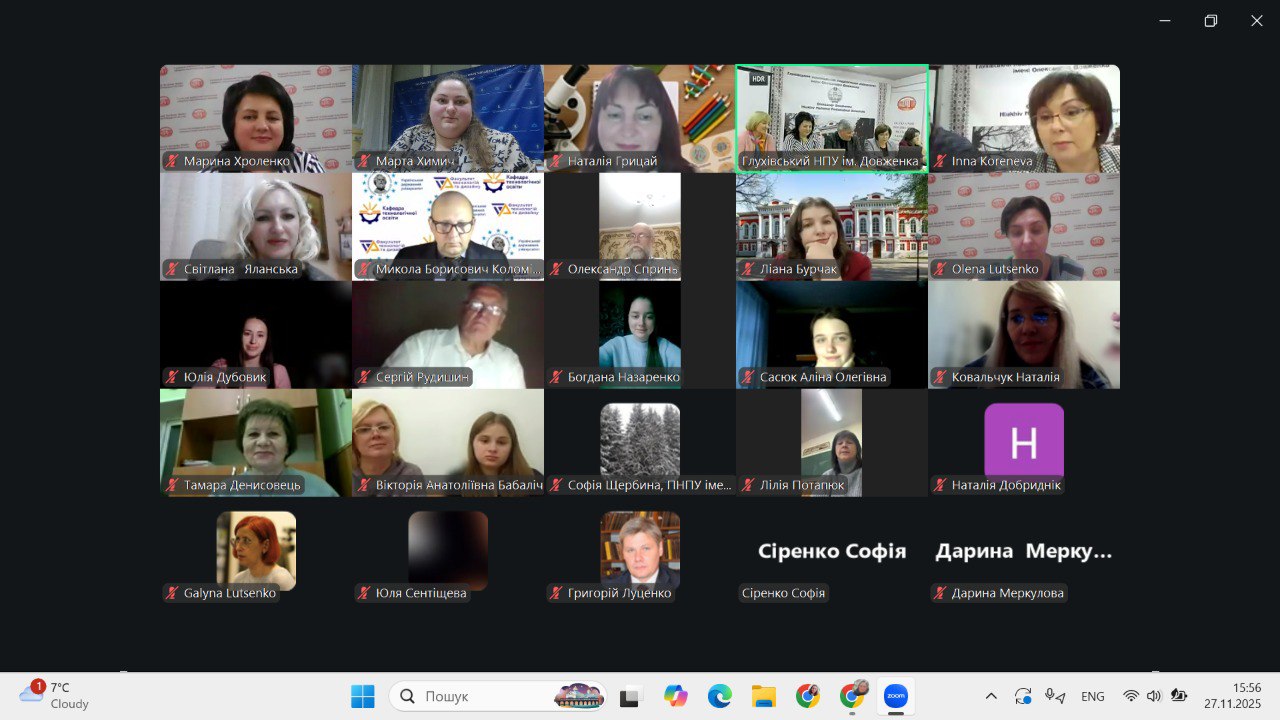Open Microsoft Edge from the taskbar
Screen dimensions: 1280x720
[x=719, y=697]
